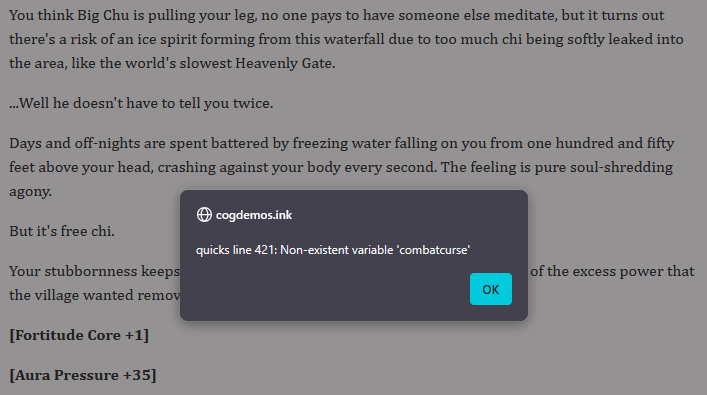Click "...Well he doesn't have to tell you twice."
Image resolution: width=707 pixels, height=395 pixels.
point(141,103)
